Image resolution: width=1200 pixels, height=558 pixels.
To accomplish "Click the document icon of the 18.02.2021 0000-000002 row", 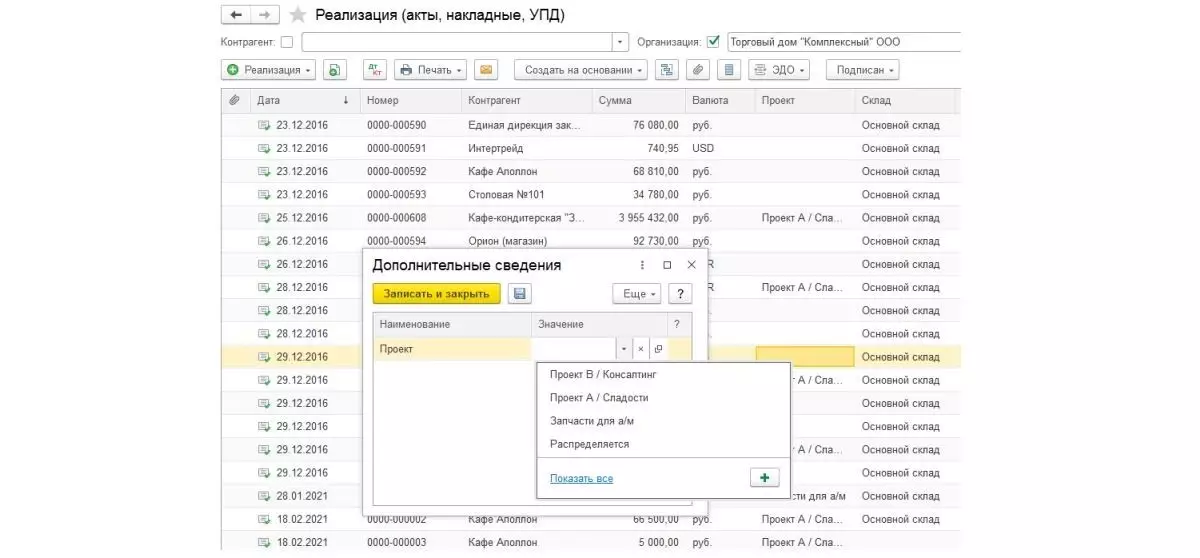I will click(264, 519).
